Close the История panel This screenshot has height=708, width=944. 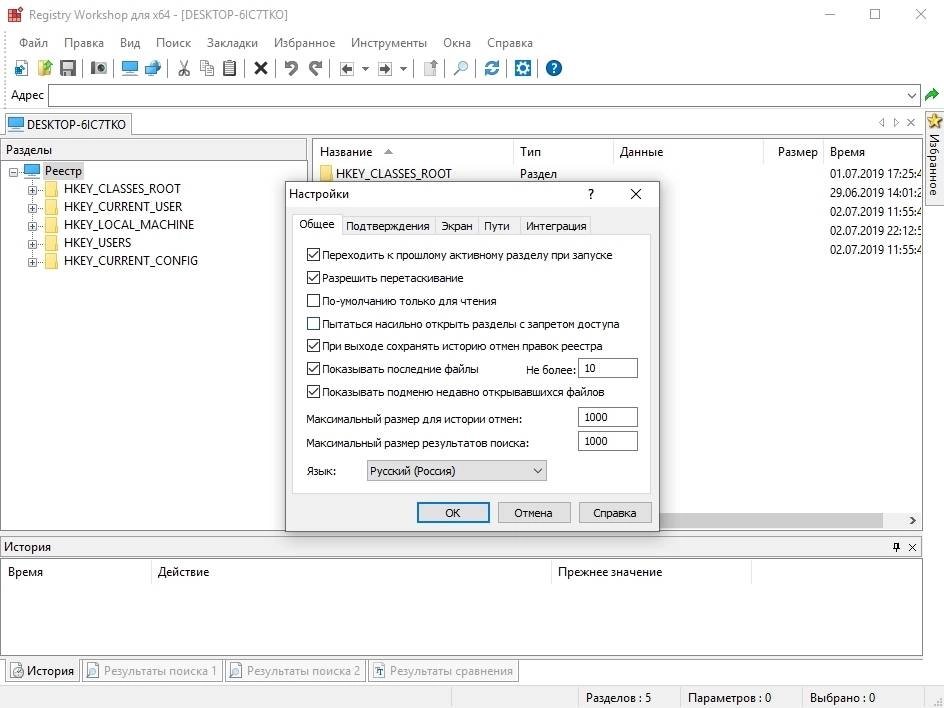click(913, 547)
